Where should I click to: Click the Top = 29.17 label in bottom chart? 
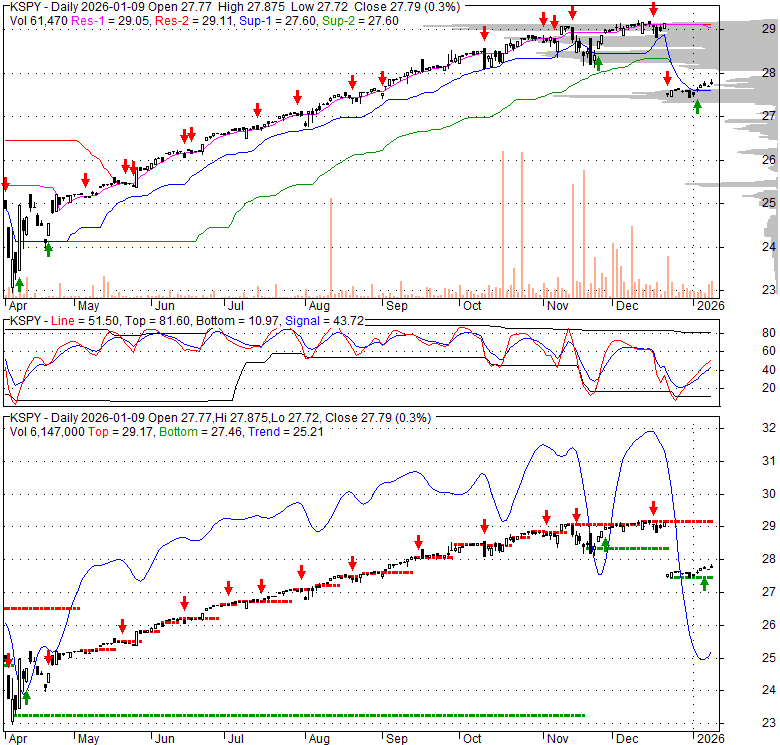click(x=120, y=431)
